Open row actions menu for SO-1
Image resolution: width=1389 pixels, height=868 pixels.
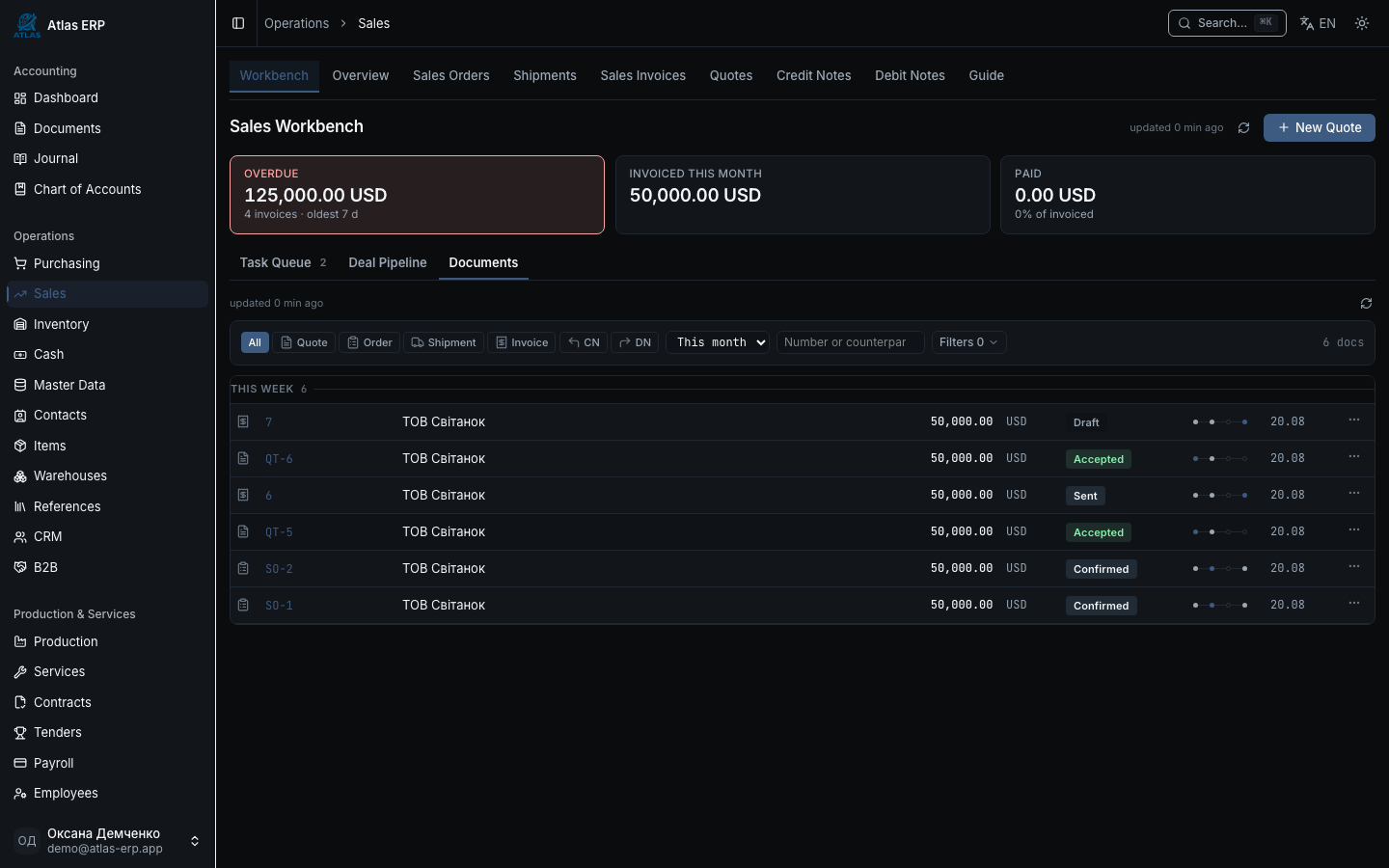tap(1354, 604)
